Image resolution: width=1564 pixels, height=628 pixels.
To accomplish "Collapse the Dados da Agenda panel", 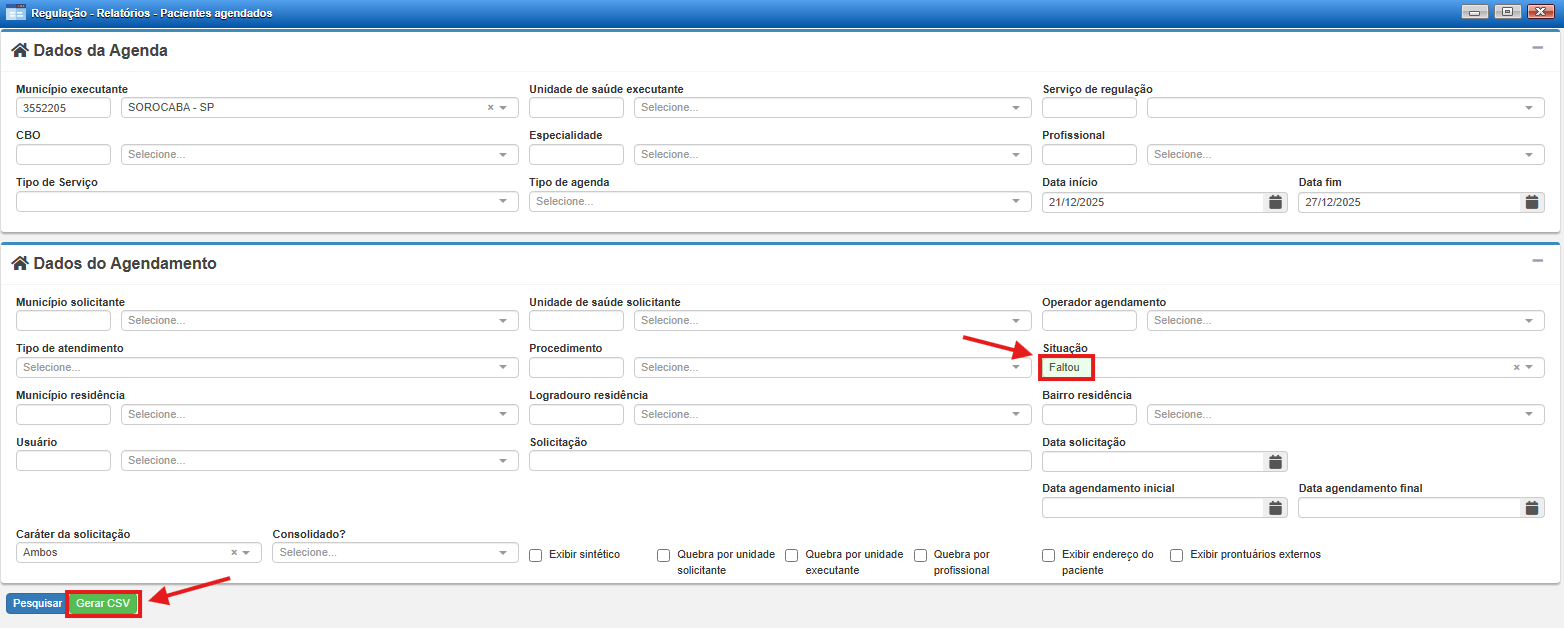I will point(1537,47).
